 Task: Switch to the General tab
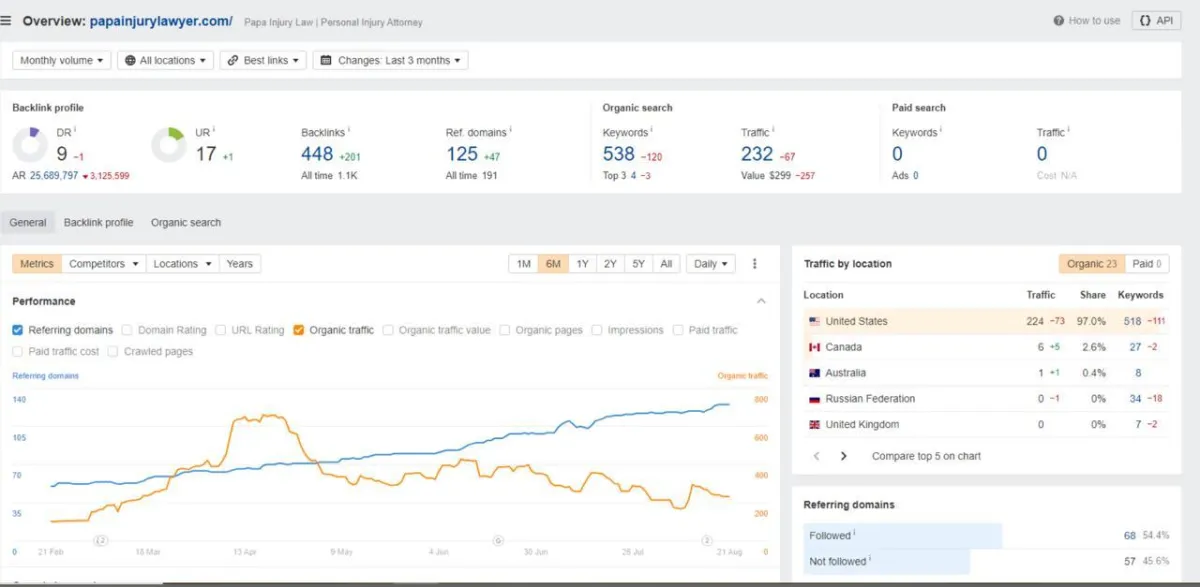coord(28,223)
